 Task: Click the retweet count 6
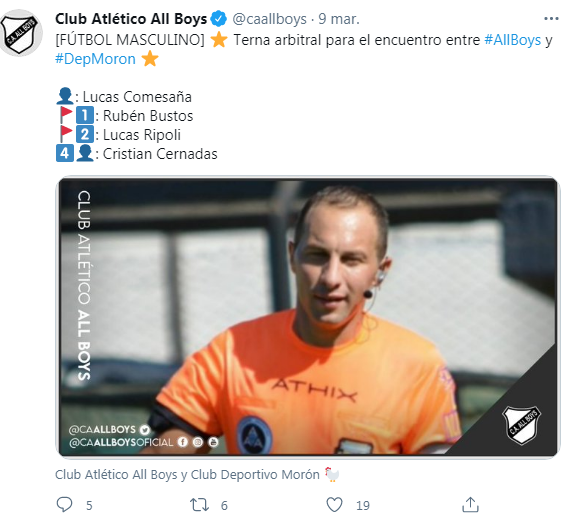tap(224, 506)
